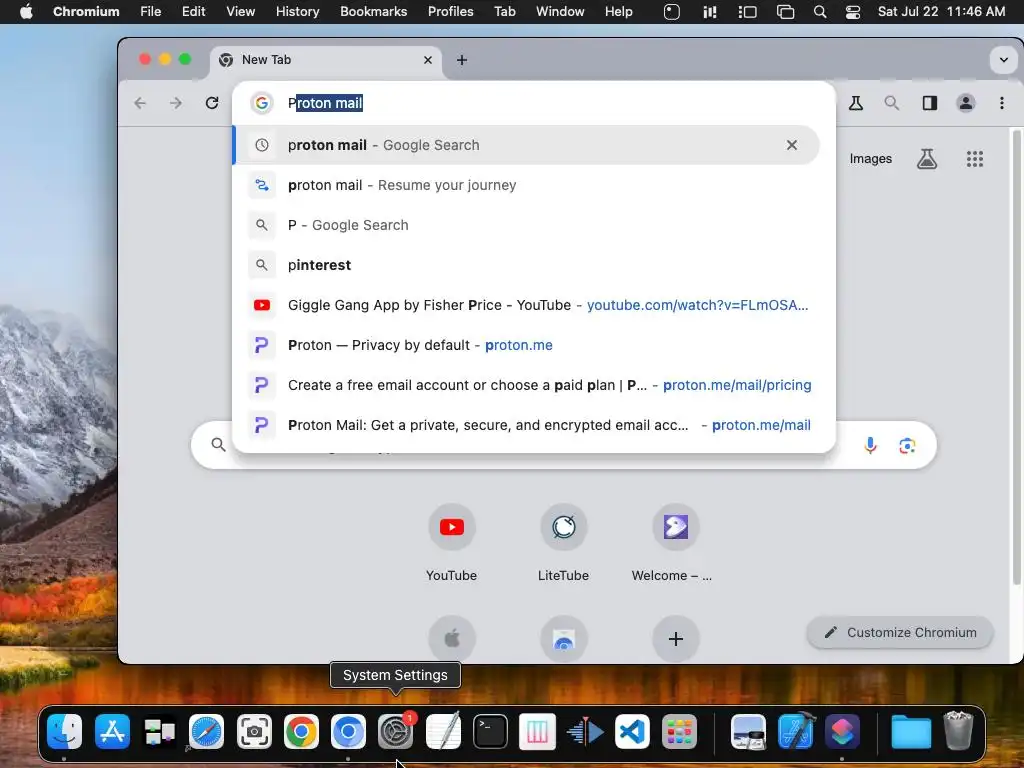Open proton.me/mail/pricing suggestion
This screenshot has height=768, width=1024.
(x=526, y=385)
